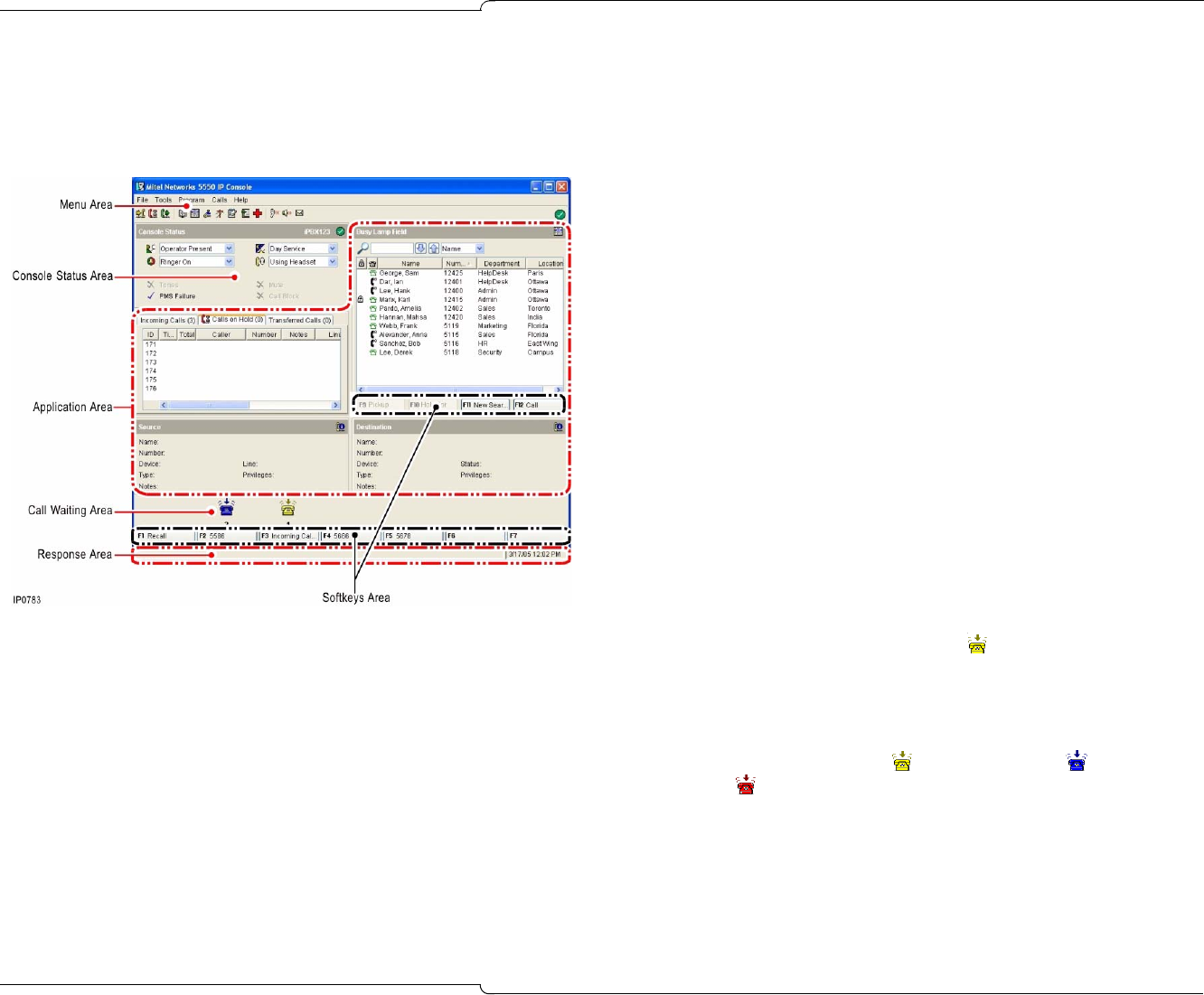The height and width of the screenshot is (995, 1204).
Task: Open the File menu
Action: pos(143,200)
